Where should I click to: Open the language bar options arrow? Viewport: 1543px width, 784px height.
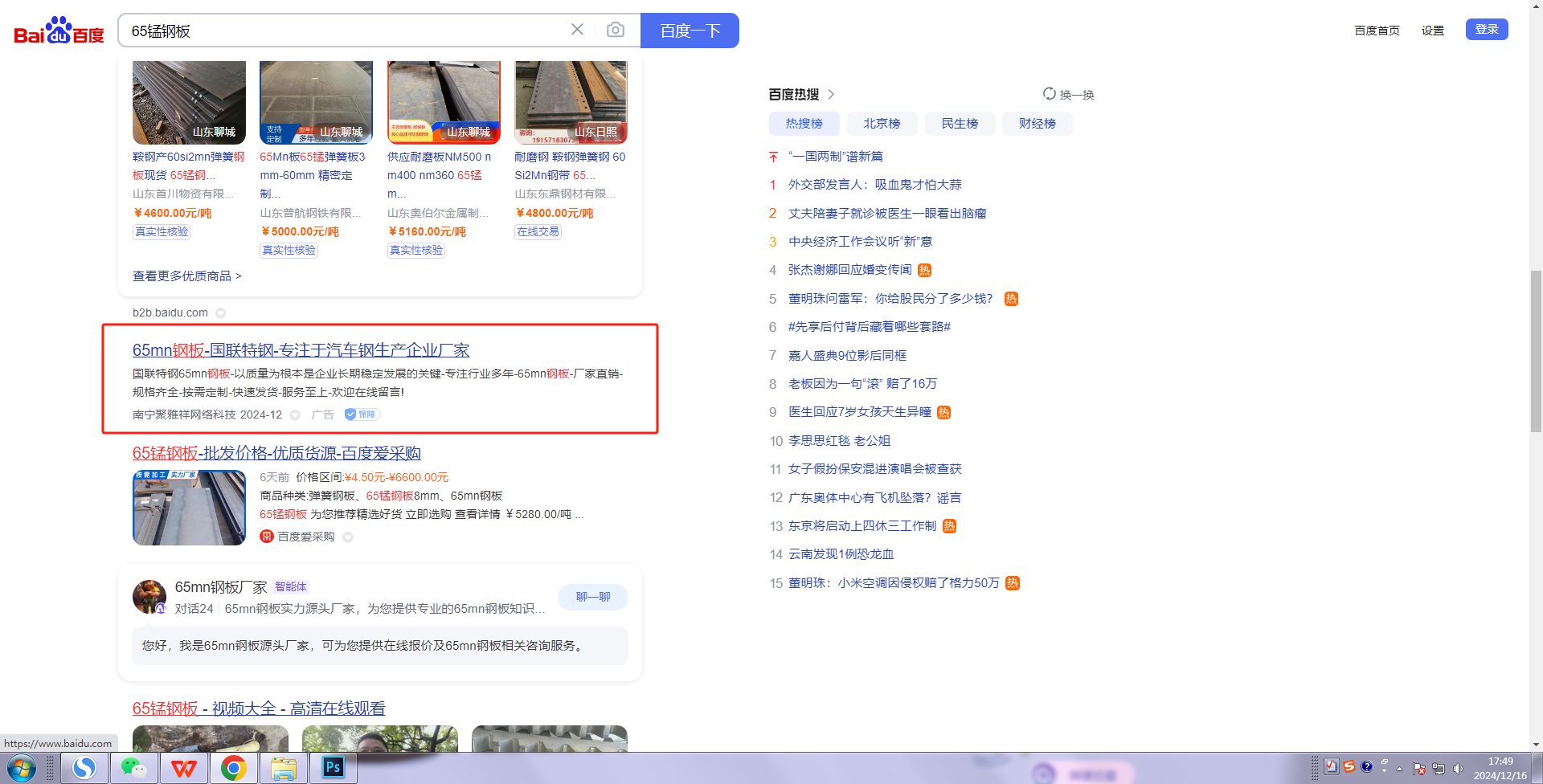[x=1385, y=770]
